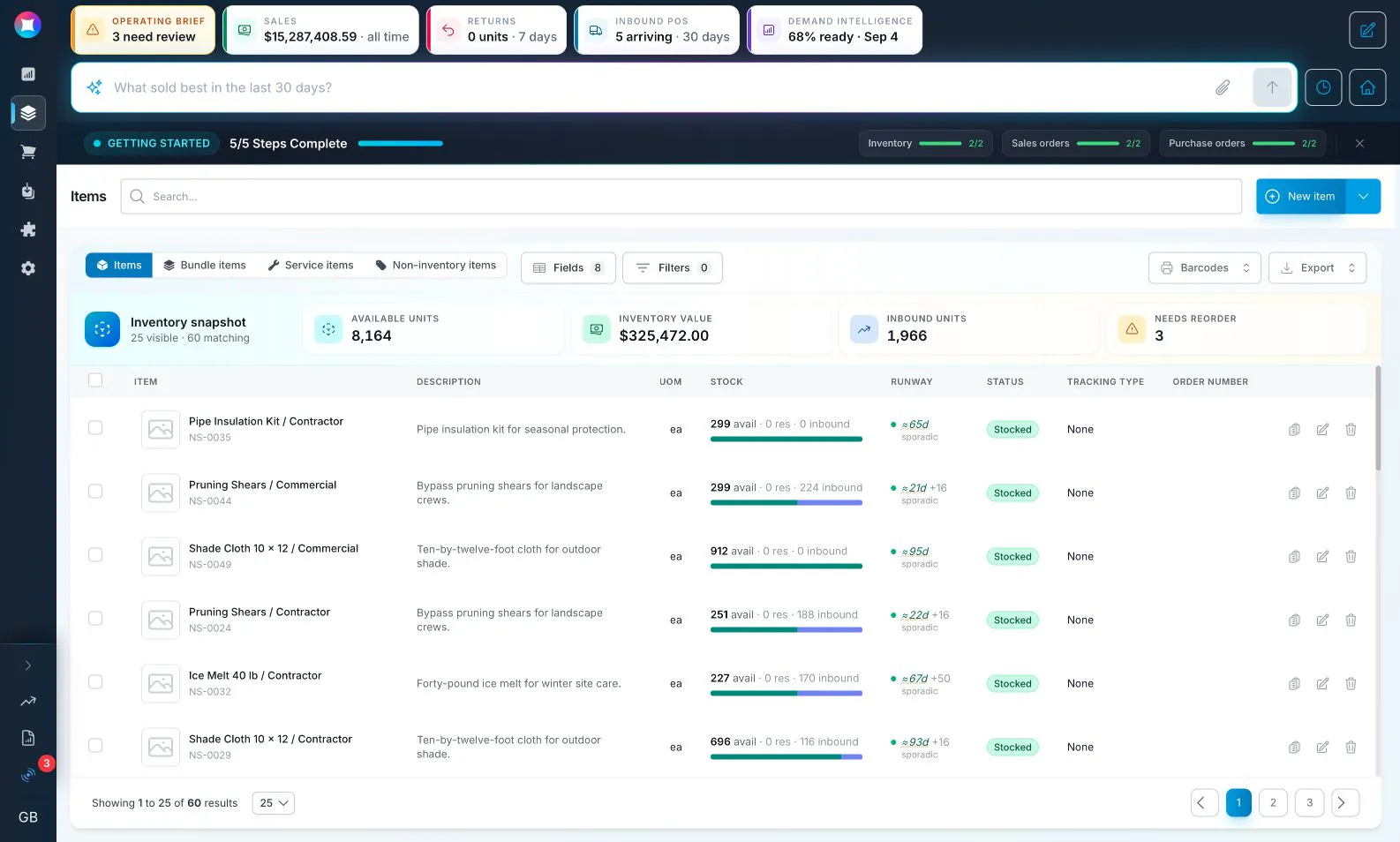Tick the Shade Cloth 10 × 12 / Contractor checkbox

tap(95, 746)
